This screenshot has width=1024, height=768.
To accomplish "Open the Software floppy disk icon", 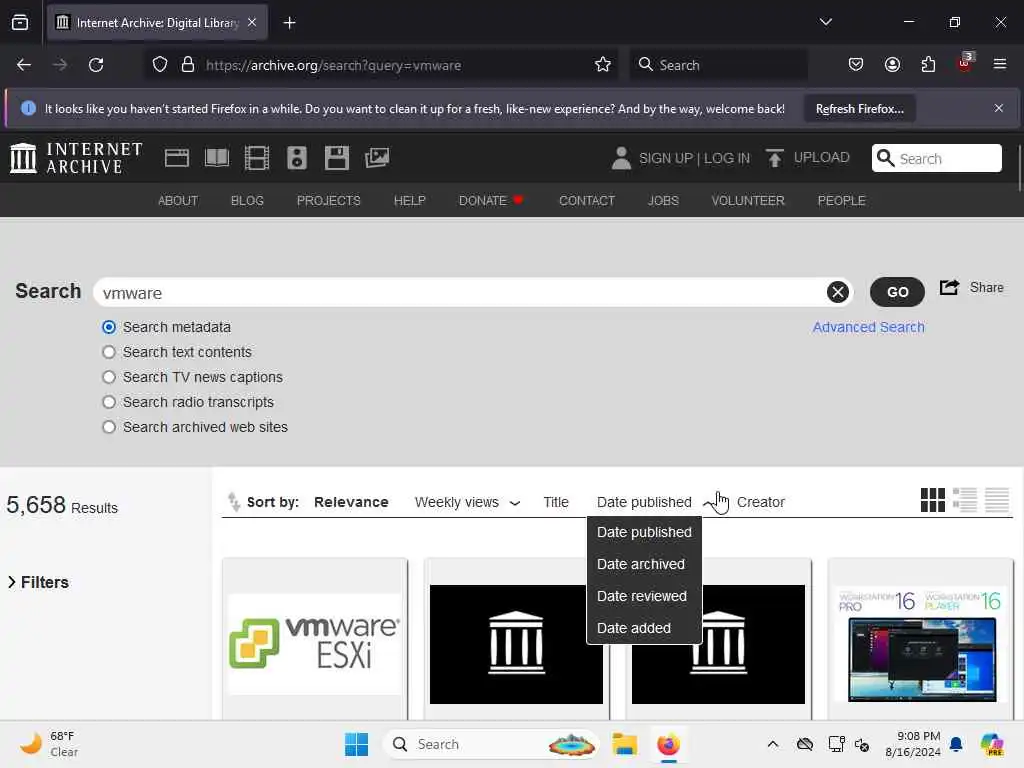I will point(337,158).
